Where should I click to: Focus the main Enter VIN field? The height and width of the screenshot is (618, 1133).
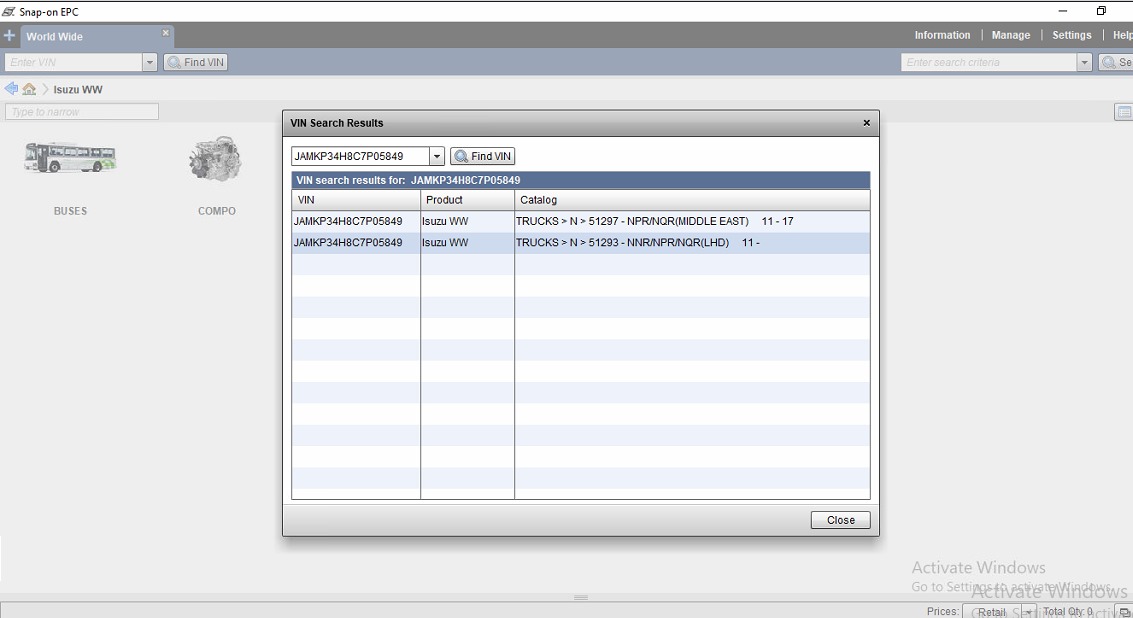tap(74, 62)
